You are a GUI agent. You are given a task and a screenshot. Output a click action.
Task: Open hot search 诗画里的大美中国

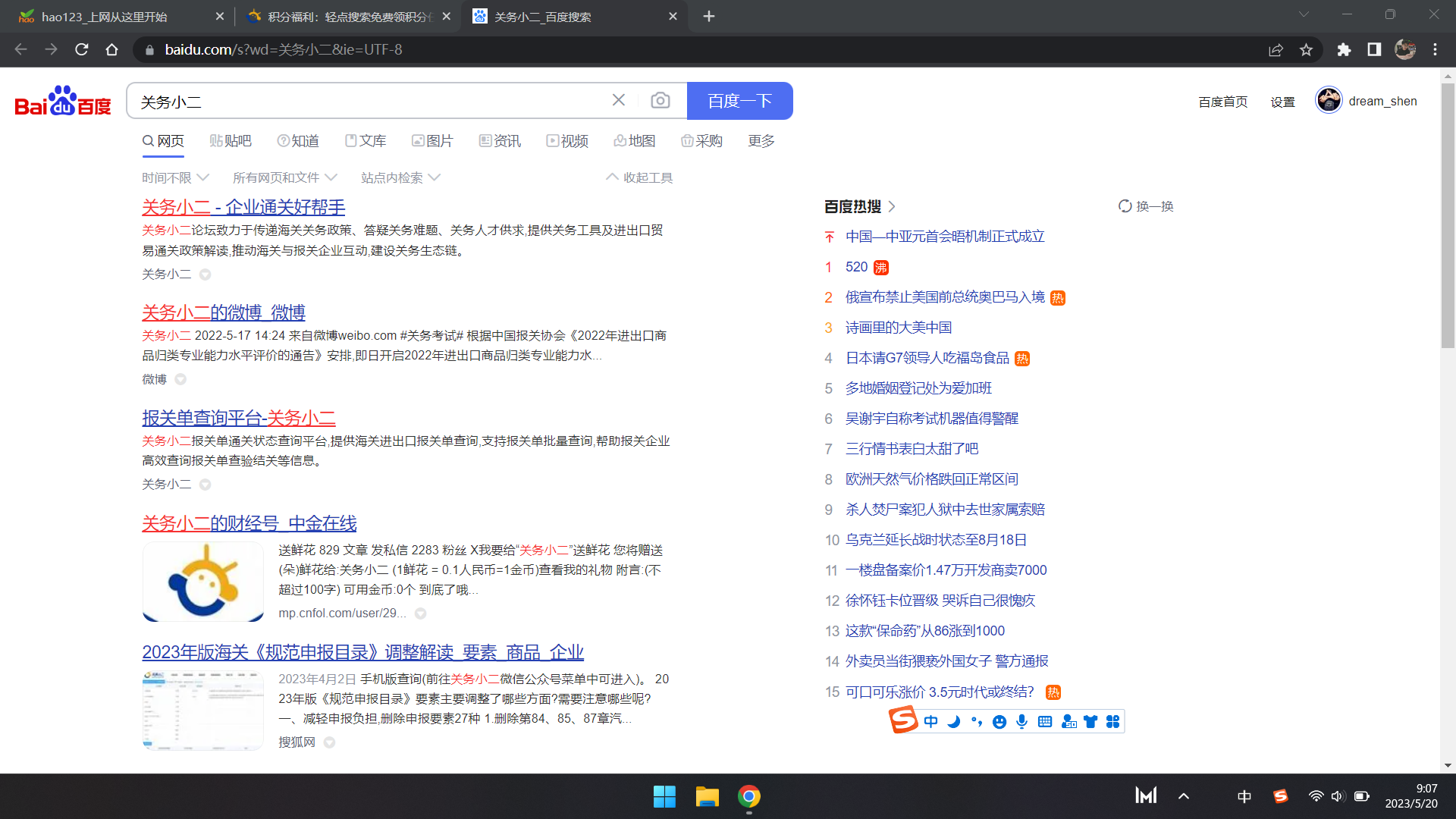pyautogui.click(x=899, y=328)
